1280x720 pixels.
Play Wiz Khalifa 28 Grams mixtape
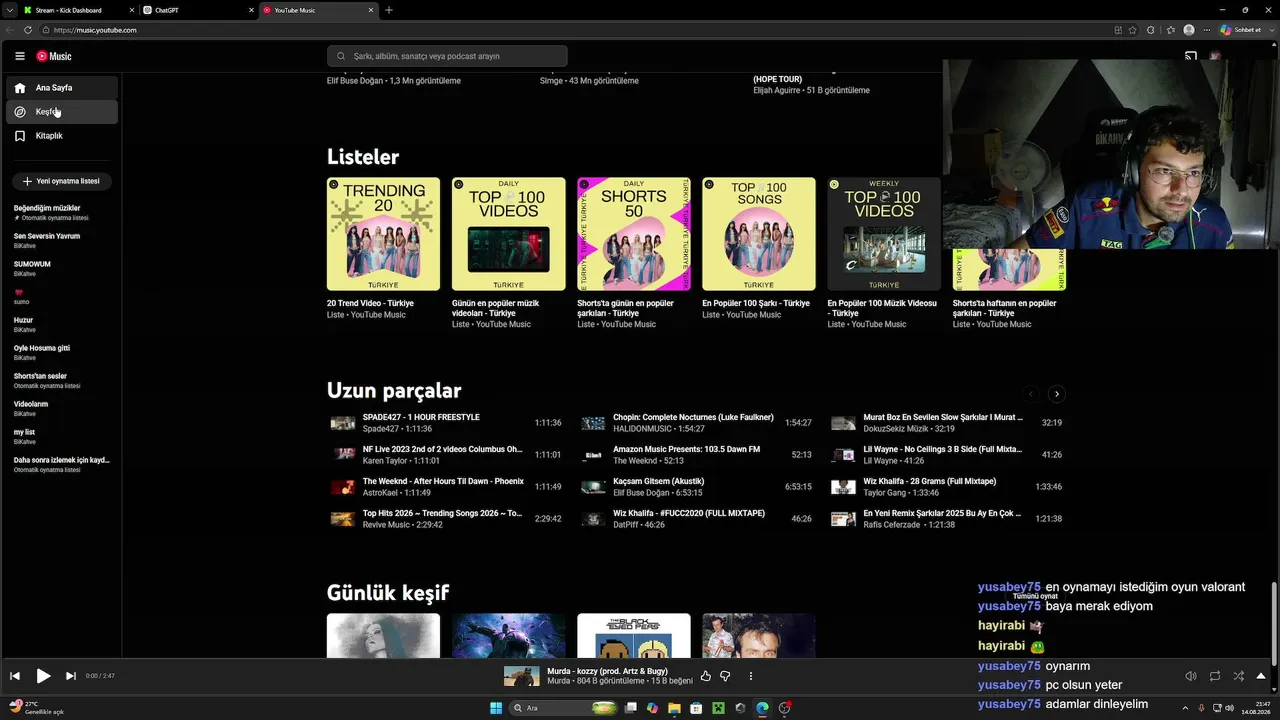946,487
